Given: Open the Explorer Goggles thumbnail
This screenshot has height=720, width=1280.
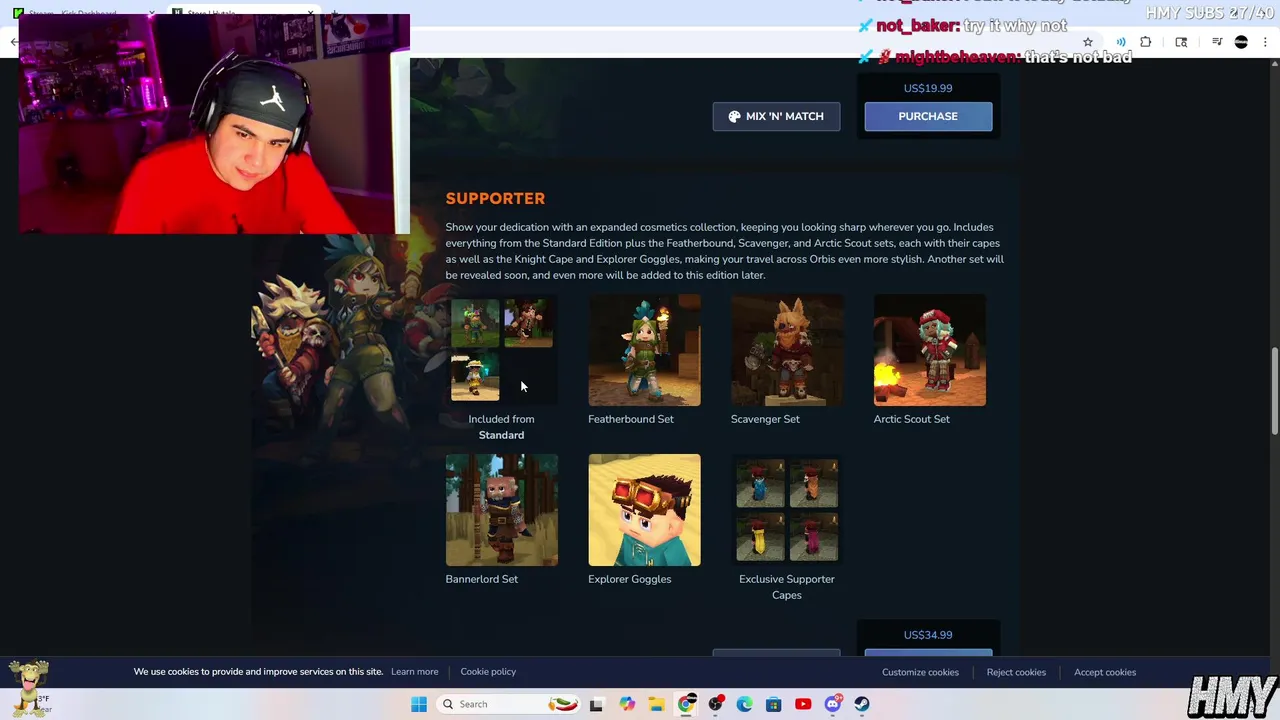Looking at the screenshot, I should [644, 510].
